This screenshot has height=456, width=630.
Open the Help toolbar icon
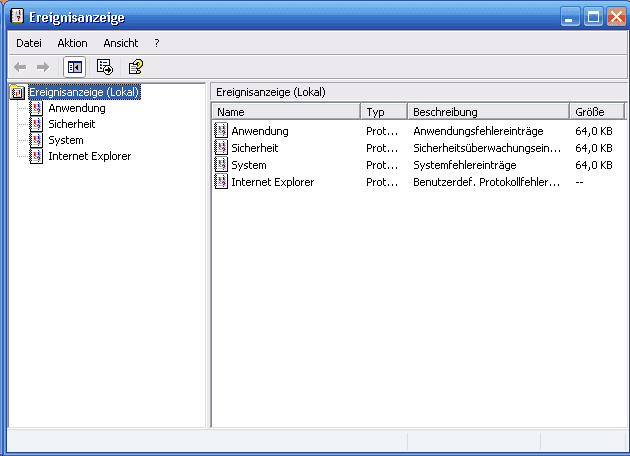(x=136, y=67)
